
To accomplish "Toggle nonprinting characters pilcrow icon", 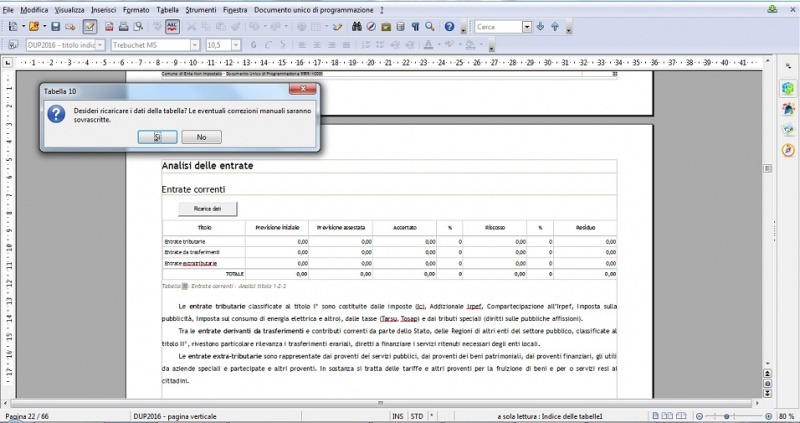I will (x=414, y=26).
